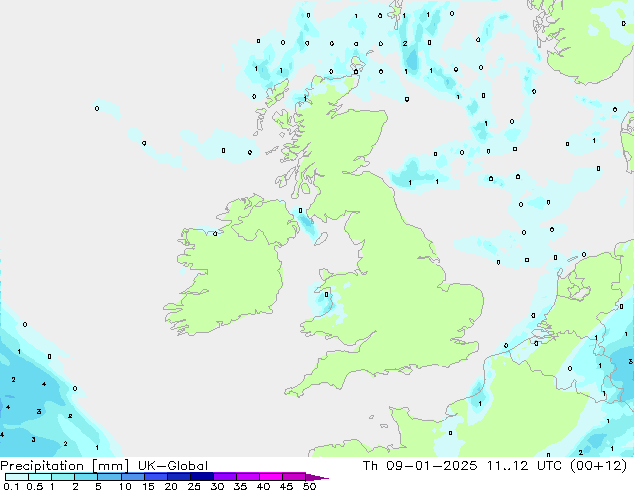Screen dimensions: 634x490
Task: Click the 40–45 mm magenta legend swatch
Action: (x=271, y=477)
